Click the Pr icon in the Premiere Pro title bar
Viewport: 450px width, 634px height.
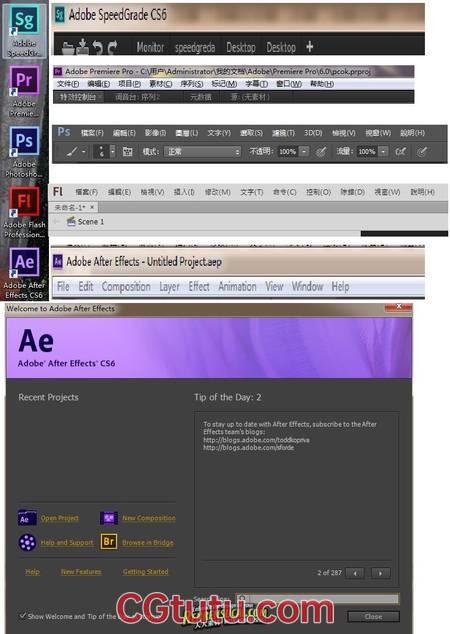point(58,72)
